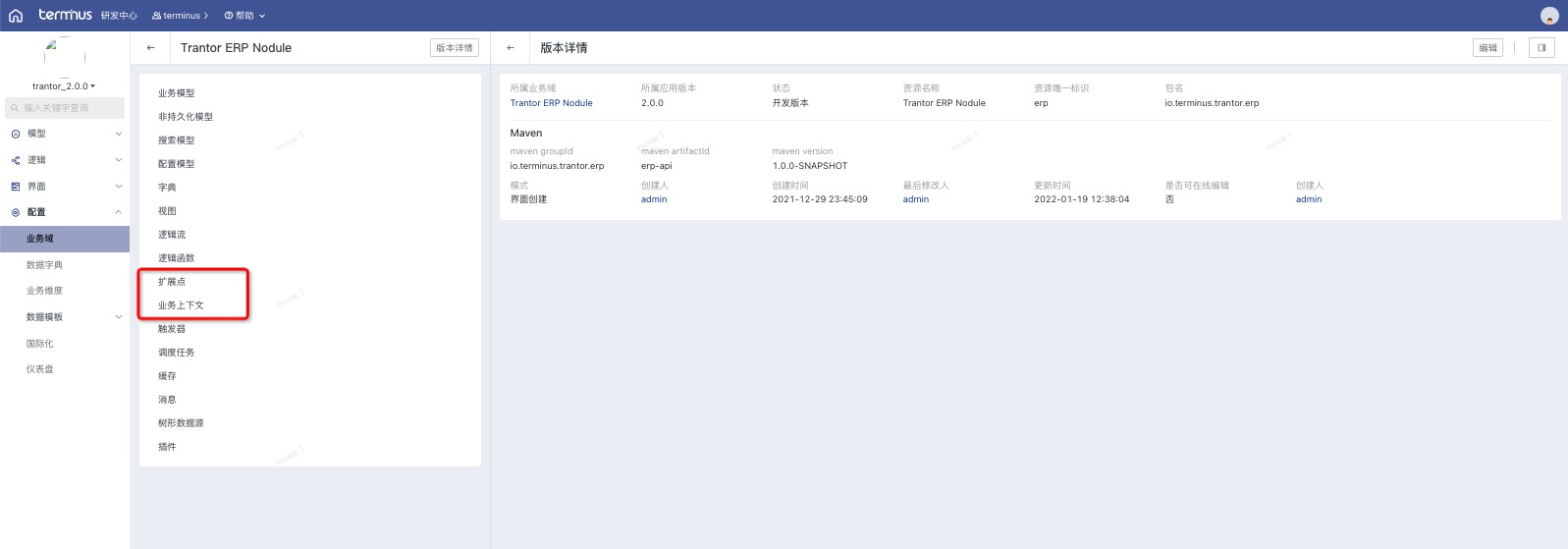Image resolution: width=1568 pixels, height=549 pixels.
Task: Open 业务维度 in the sidebar
Action: [44, 291]
